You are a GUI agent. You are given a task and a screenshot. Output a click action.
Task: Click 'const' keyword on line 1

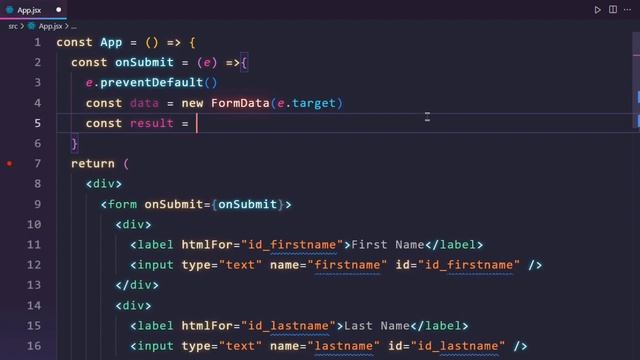(x=74, y=42)
